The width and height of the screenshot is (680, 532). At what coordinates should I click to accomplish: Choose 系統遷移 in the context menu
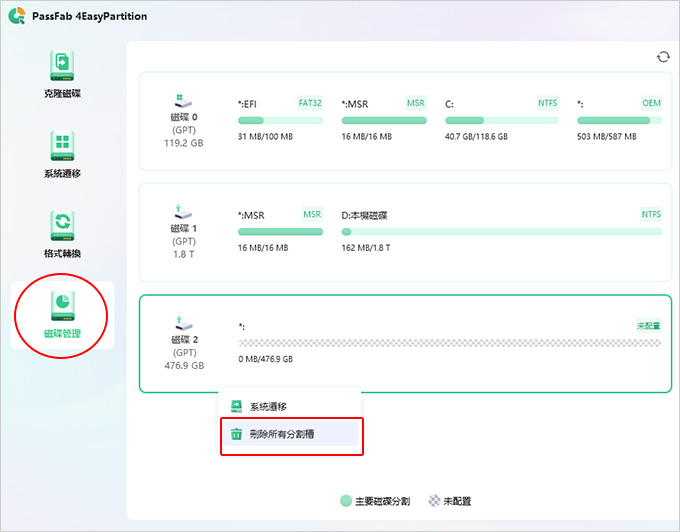click(x=290, y=406)
